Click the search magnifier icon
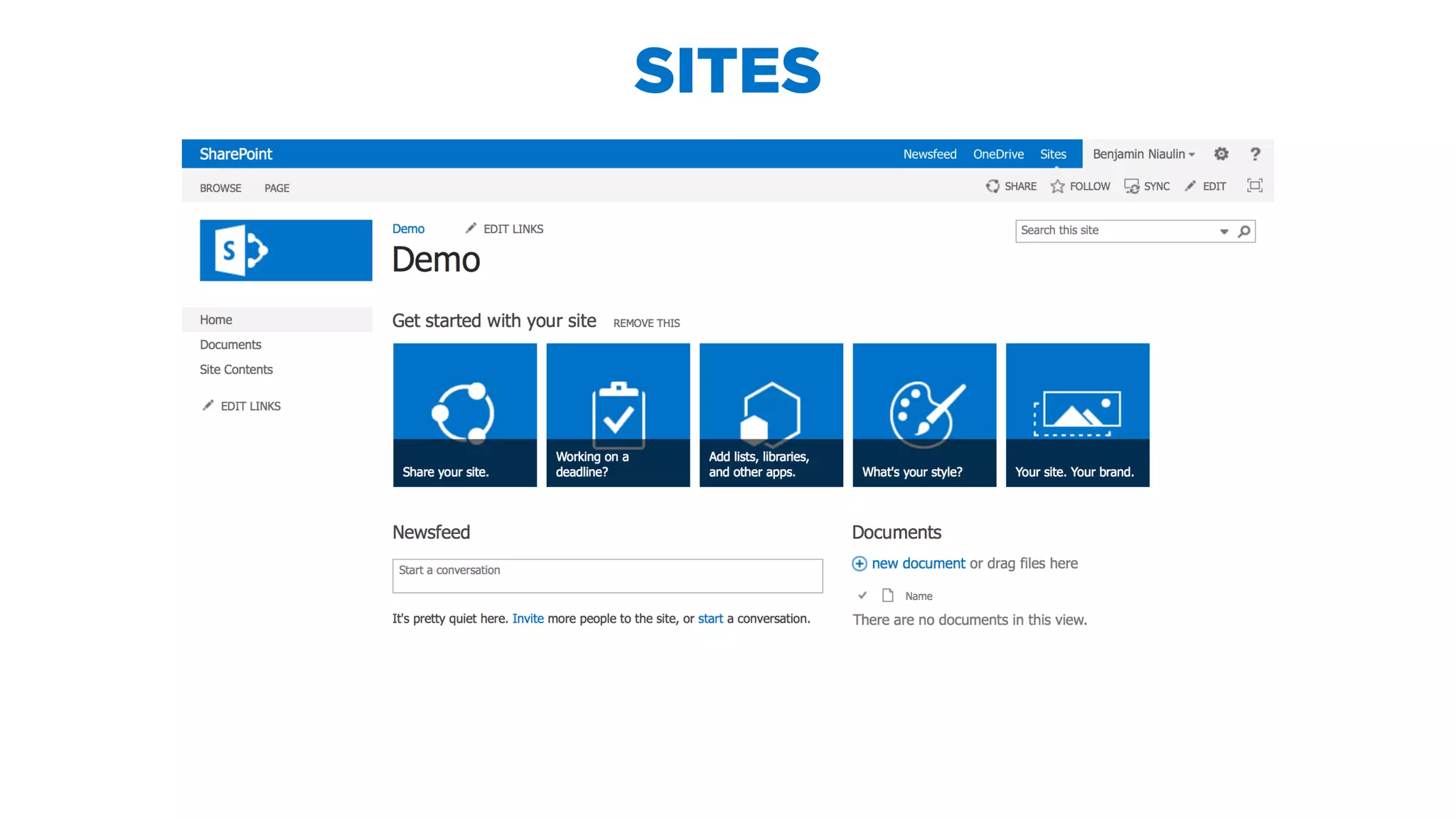This screenshot has width=1456, height=819. click(x=1244, y=231)
